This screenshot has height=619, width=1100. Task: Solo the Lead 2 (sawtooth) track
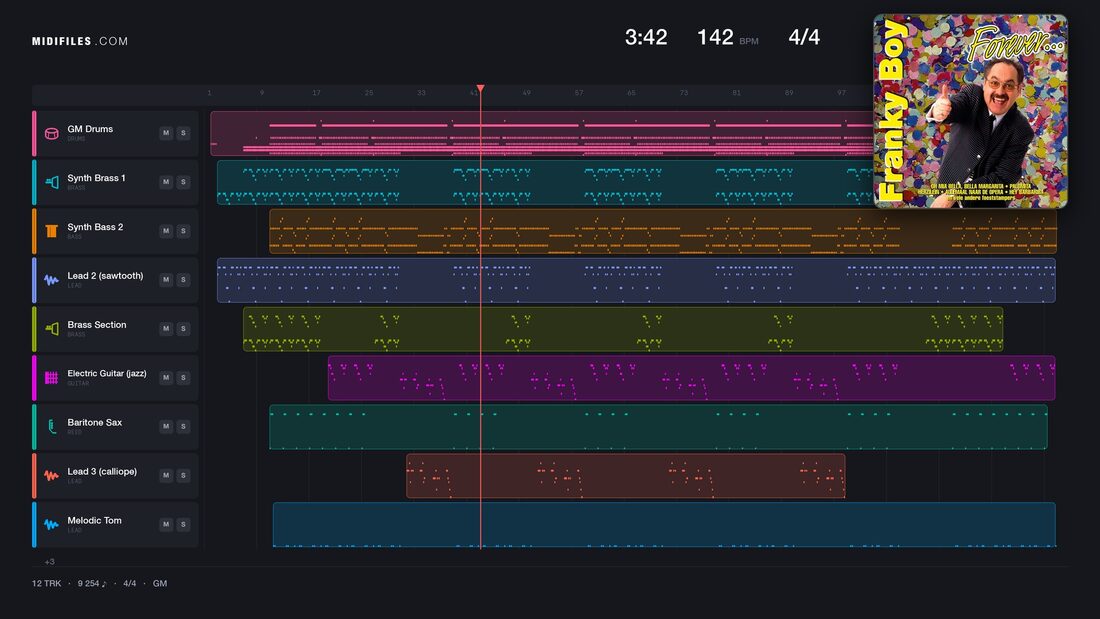[x=183, y=279]
